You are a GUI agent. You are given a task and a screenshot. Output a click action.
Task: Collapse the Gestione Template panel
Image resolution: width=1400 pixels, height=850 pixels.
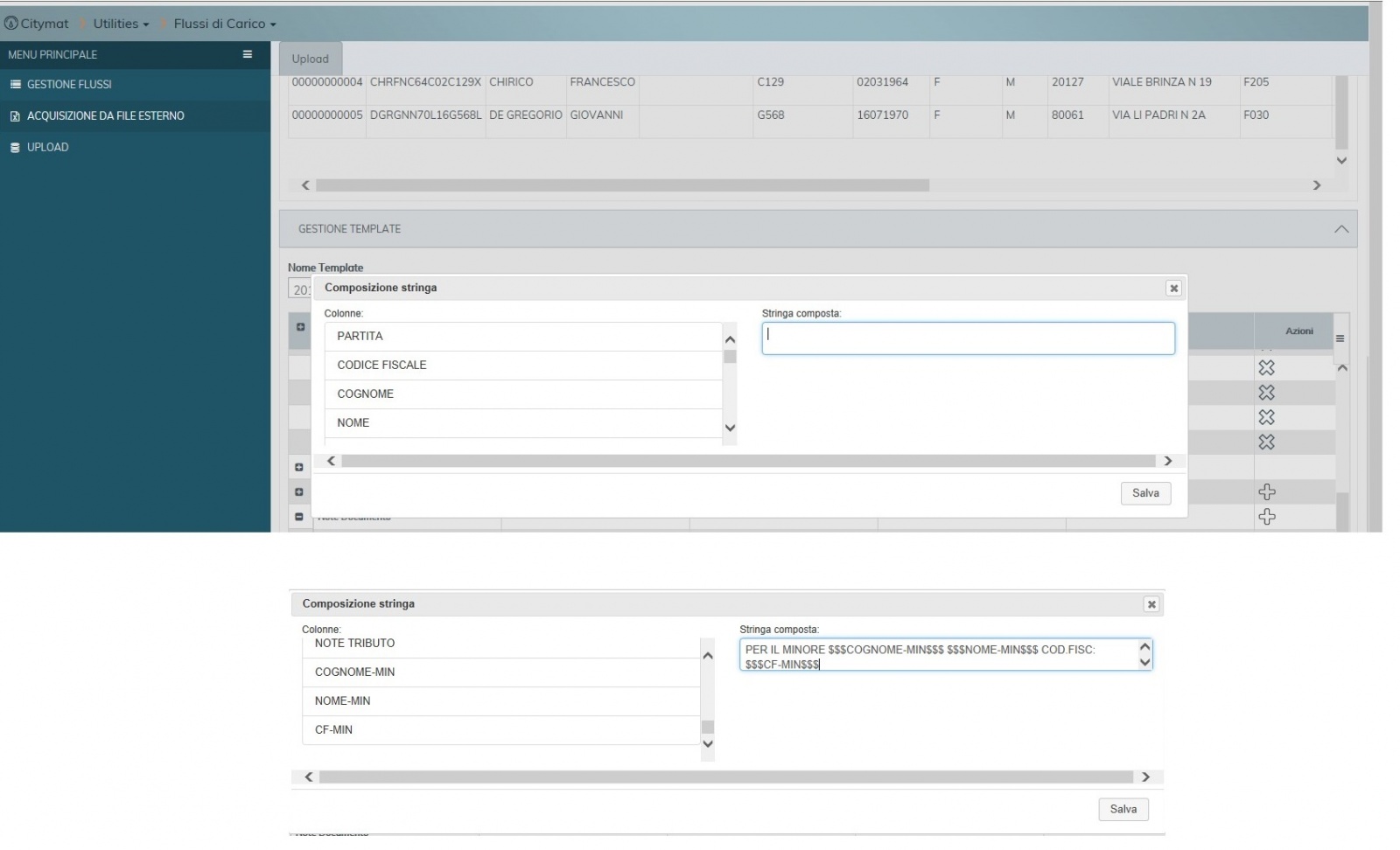1340,229
